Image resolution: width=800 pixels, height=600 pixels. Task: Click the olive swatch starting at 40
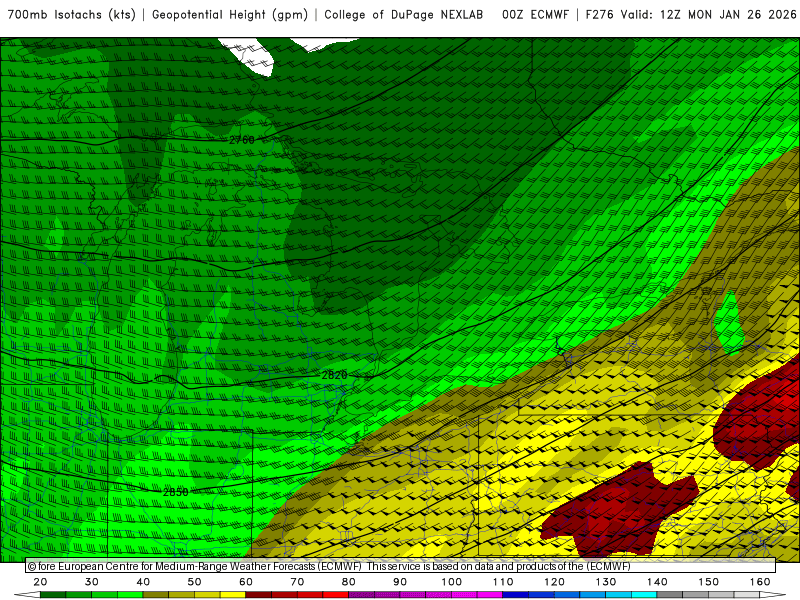point(156,595)
